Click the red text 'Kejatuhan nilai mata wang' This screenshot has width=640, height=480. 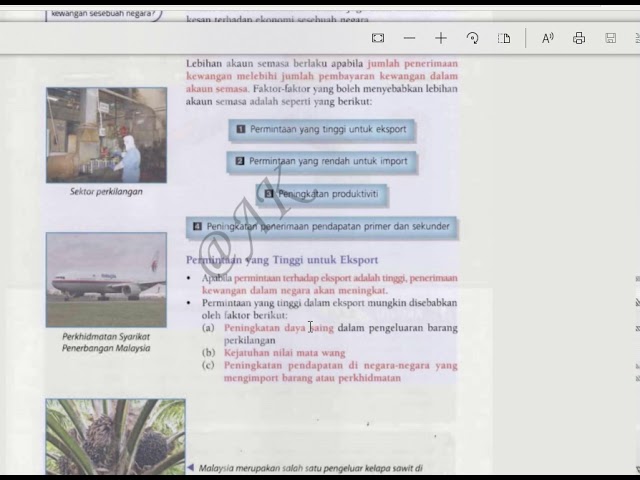[284, 353]
